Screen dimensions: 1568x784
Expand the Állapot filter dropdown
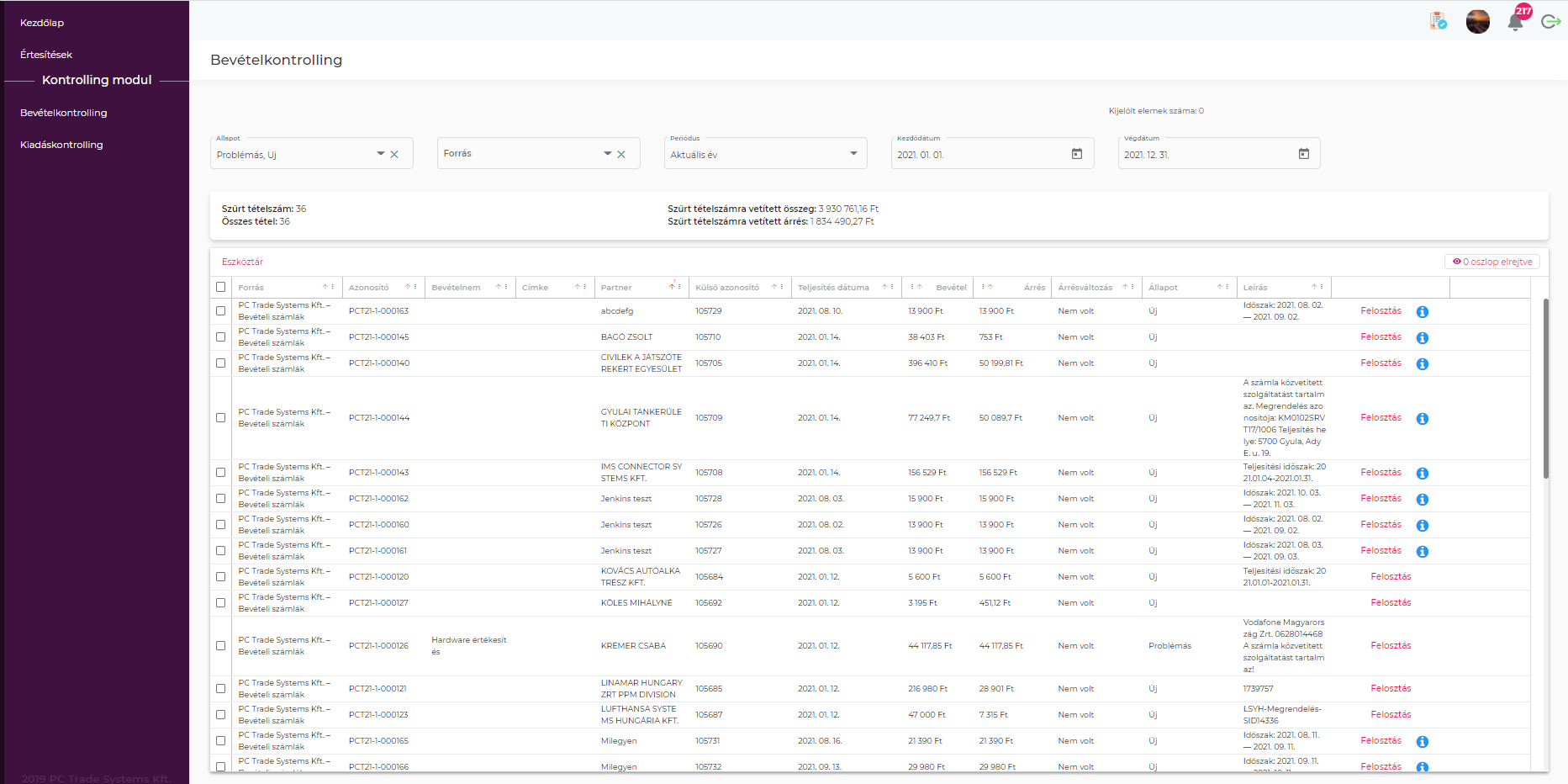381,154
